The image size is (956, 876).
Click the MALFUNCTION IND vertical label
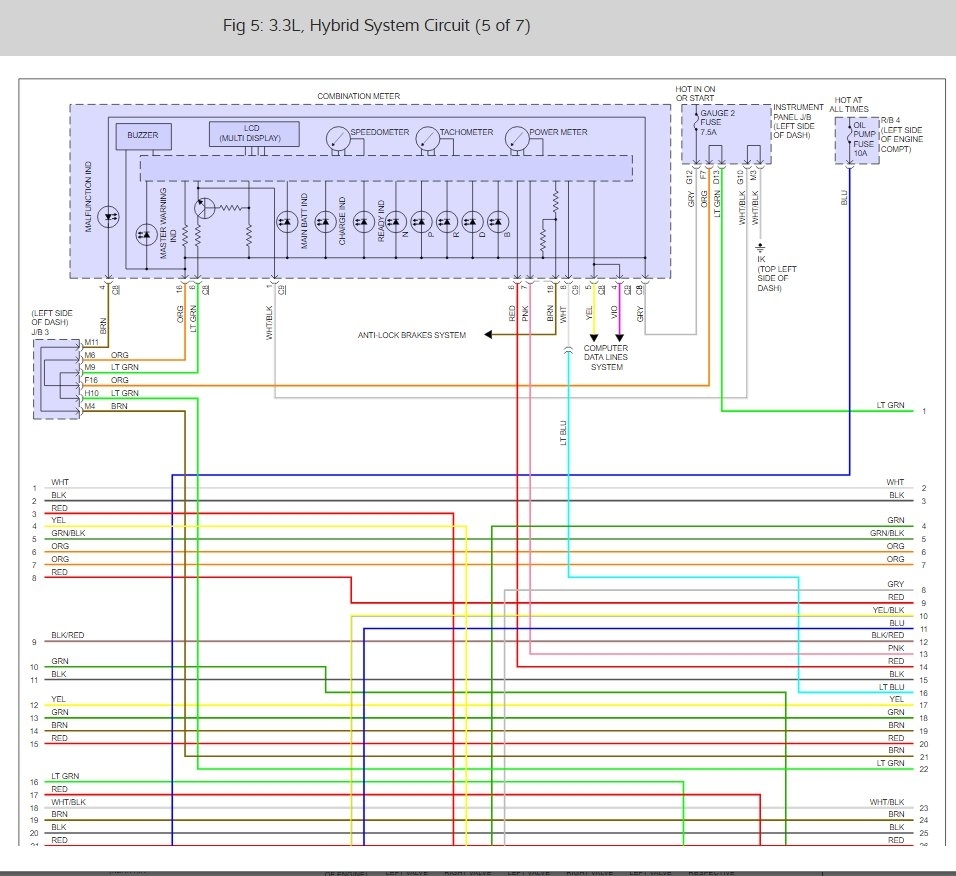click(88, 197)
